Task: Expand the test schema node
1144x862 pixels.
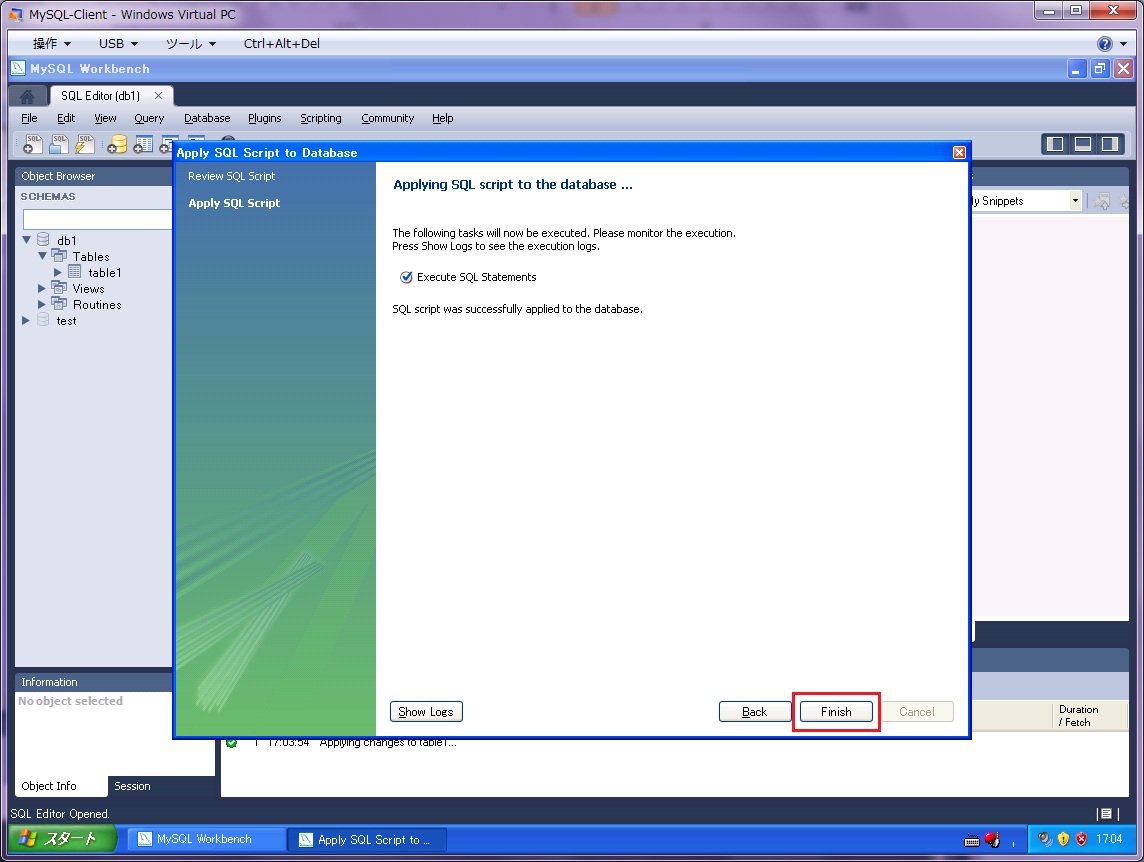Action: click(x=26, y=320)
